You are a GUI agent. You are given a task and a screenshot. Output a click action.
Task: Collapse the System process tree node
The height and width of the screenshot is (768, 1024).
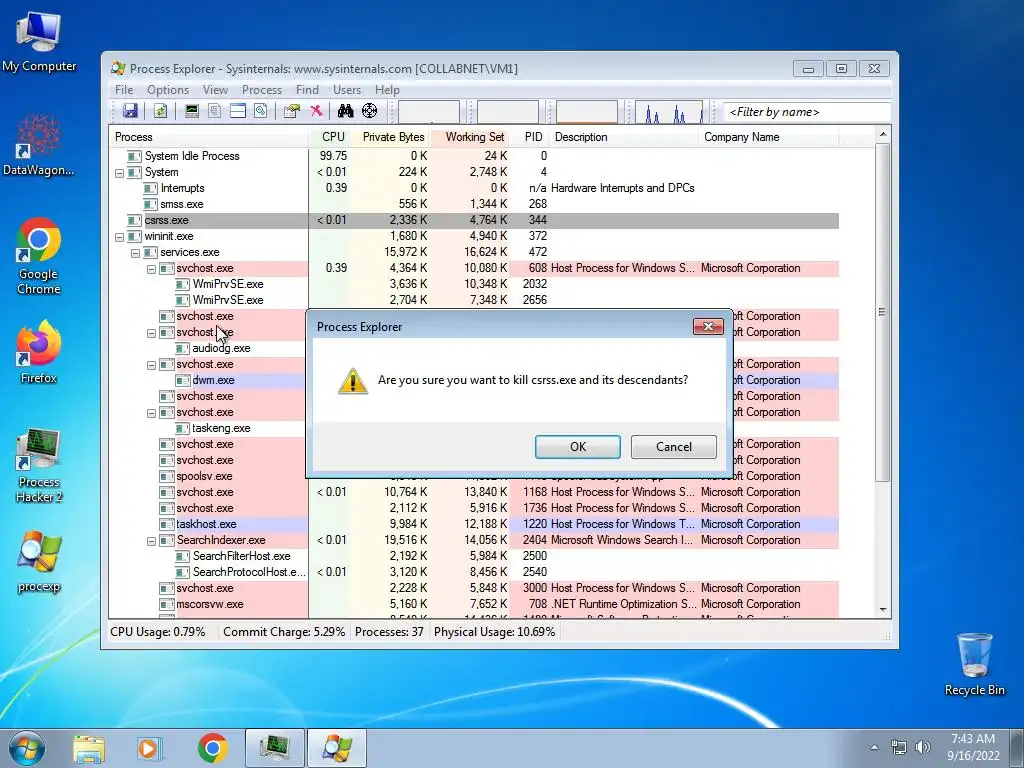click(x=120, y=173)
